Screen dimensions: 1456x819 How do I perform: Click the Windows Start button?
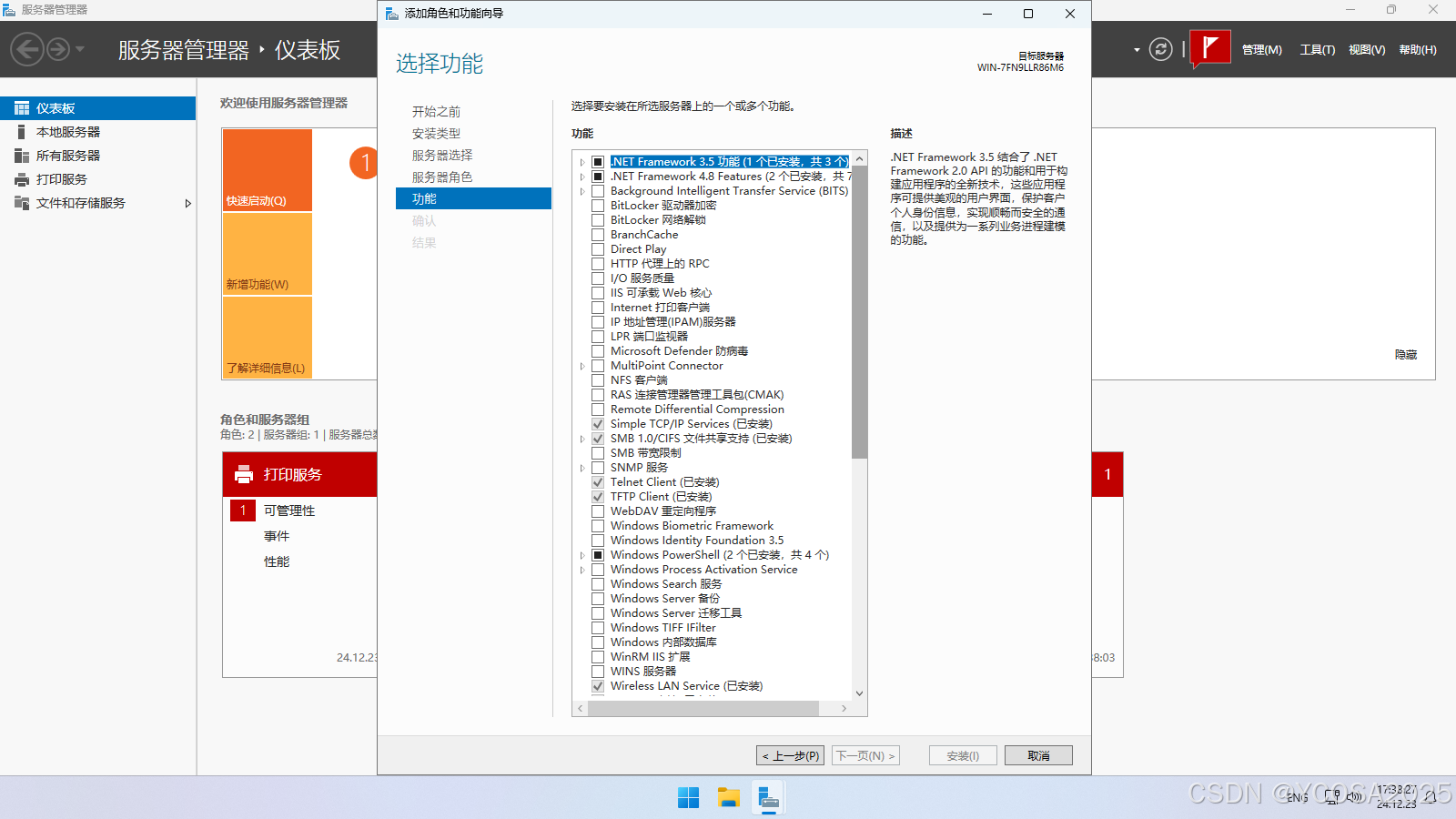(689, 798)
